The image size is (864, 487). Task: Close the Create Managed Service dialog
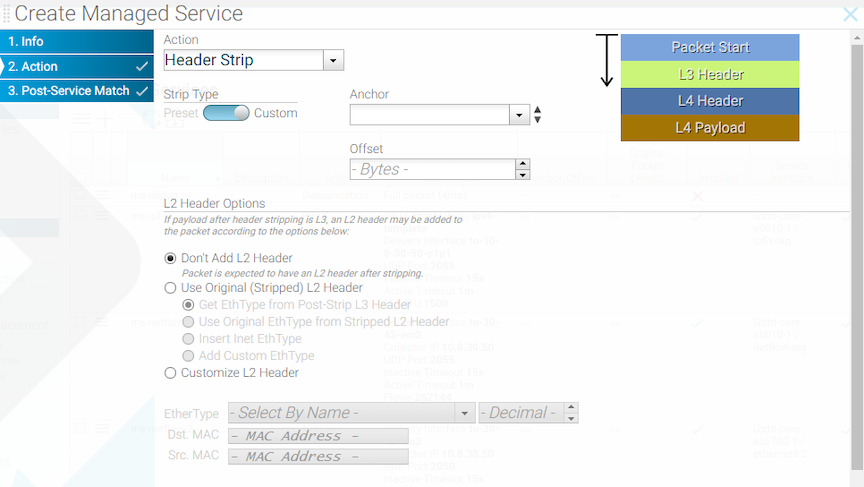(850, 14)
